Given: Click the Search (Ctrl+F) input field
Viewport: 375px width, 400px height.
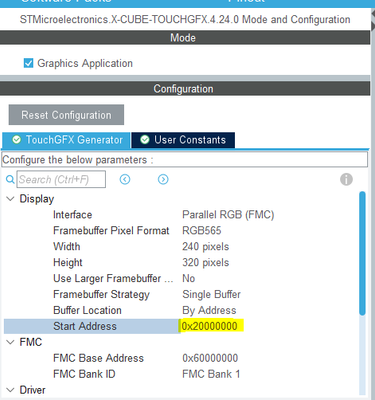Looking at the screenshot, I should point(61,179).
